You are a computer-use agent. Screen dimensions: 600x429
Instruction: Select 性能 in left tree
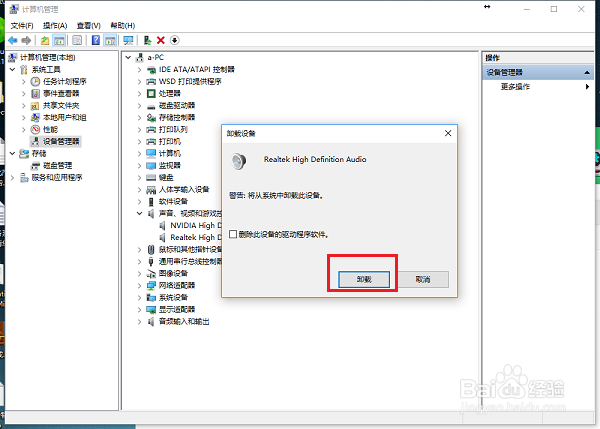tap(50, 129)
